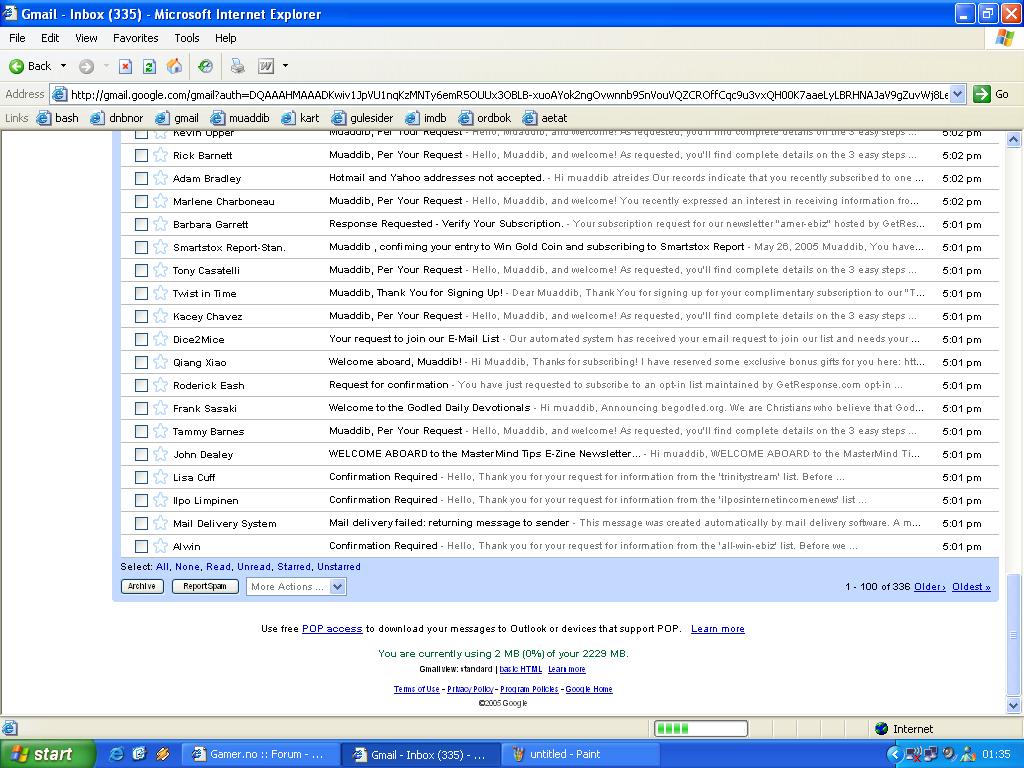Click the IE Back arrow icon

click(16, 66)
